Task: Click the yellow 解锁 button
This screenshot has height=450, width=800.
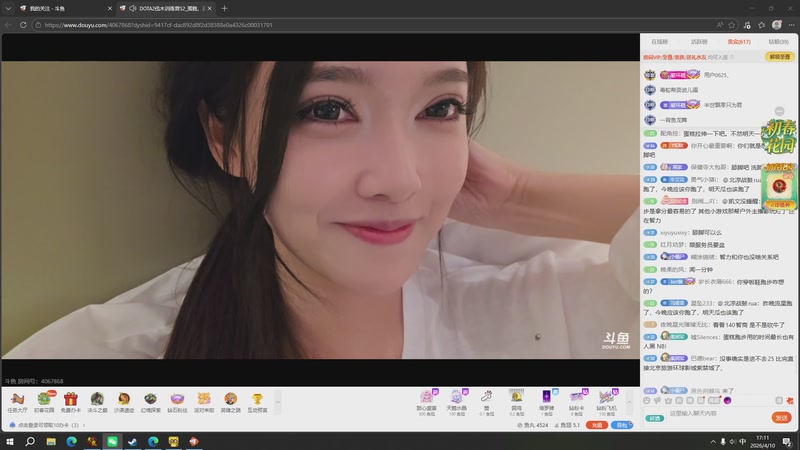Action: pos(780,57)
